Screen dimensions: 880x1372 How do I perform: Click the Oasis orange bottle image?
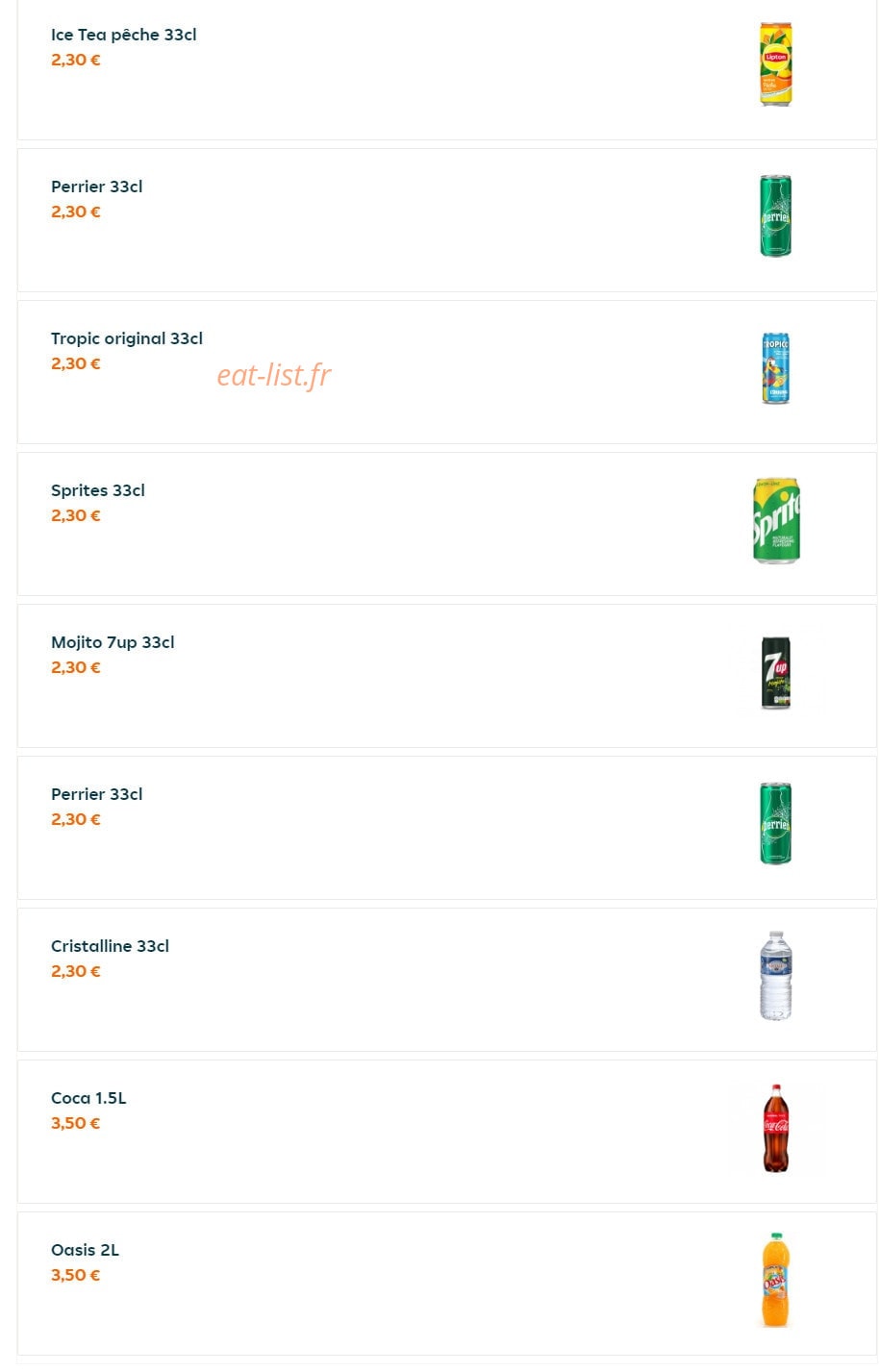776,1280
